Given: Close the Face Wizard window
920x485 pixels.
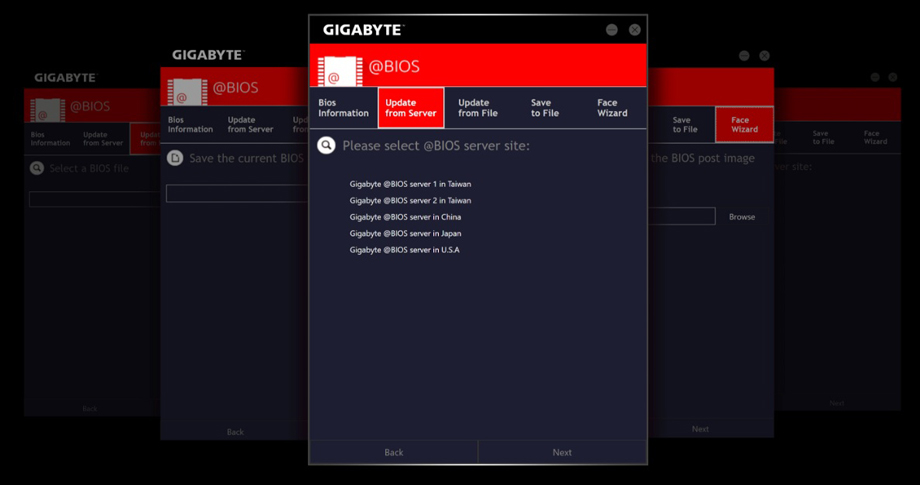Looking at the screenshot, I should coord(764,56).
